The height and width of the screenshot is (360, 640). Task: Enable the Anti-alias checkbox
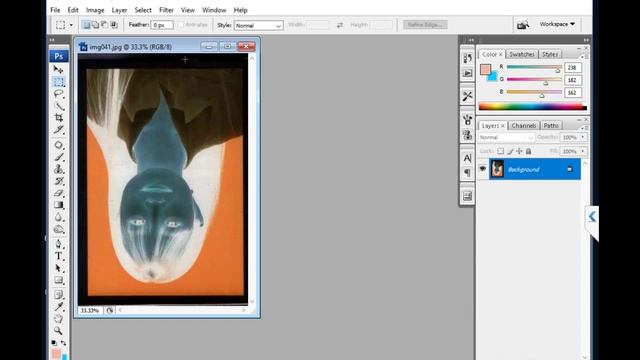pos(181,25)
